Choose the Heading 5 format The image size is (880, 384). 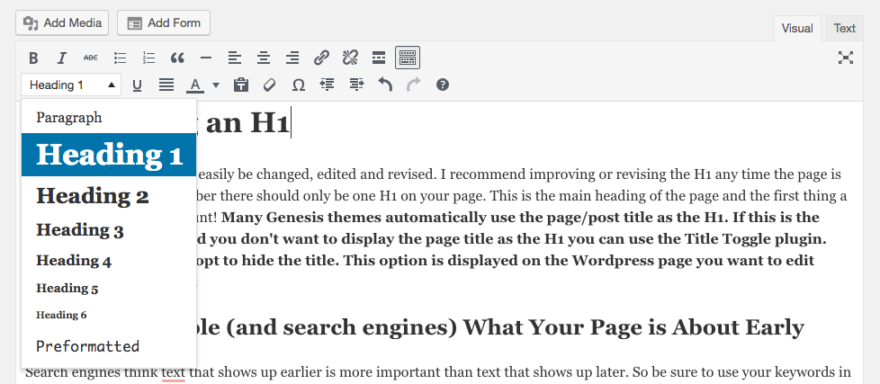pos(109,289)
